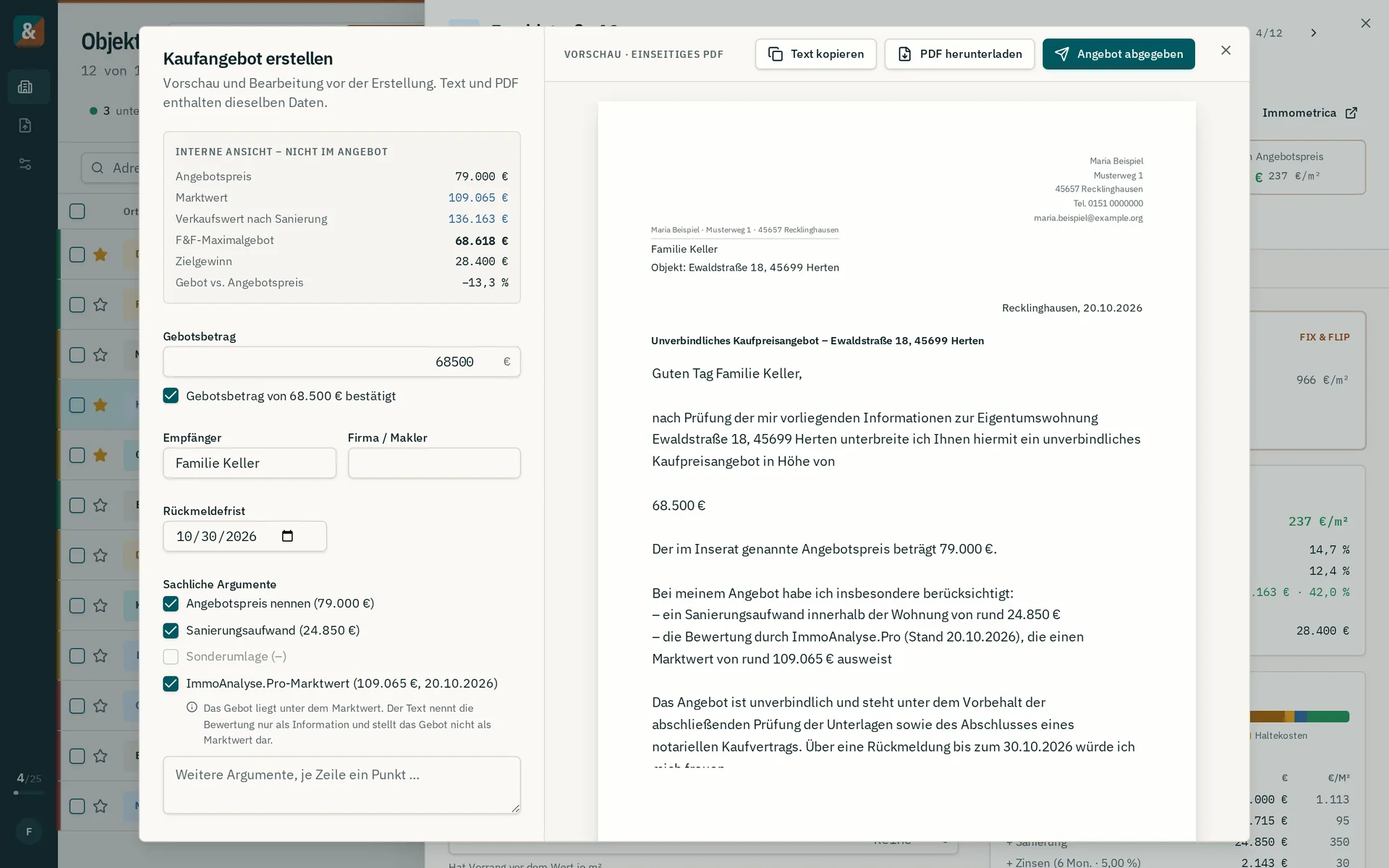Image resolution: width=1389 pixels, height=868 pixels.
Task: Click the Gebotsbetrag amount input field
Action: click(x=341, y=362)
